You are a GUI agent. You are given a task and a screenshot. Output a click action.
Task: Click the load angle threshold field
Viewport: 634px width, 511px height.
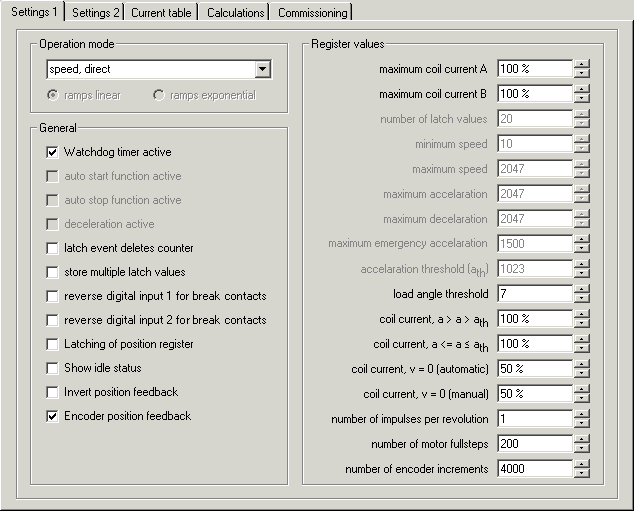point(535,294)
